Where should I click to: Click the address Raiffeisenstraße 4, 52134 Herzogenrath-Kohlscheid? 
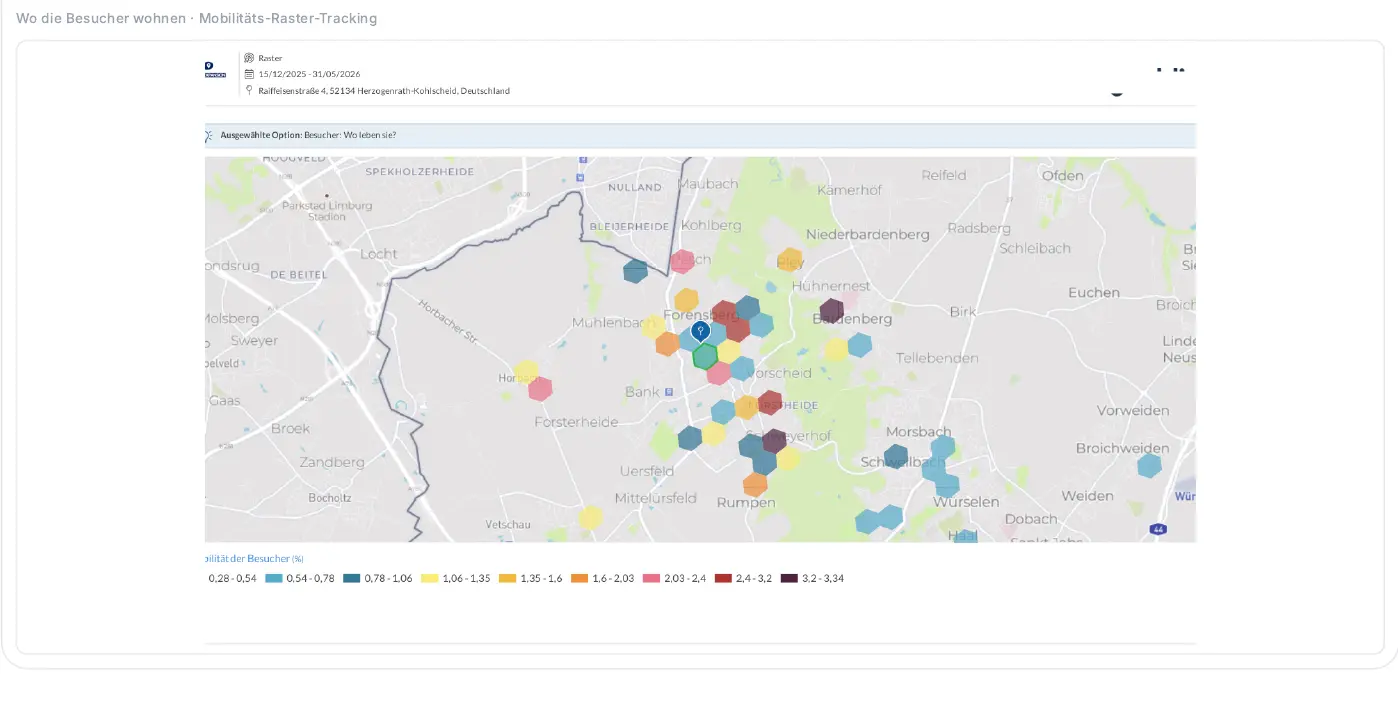click(384, 91)
